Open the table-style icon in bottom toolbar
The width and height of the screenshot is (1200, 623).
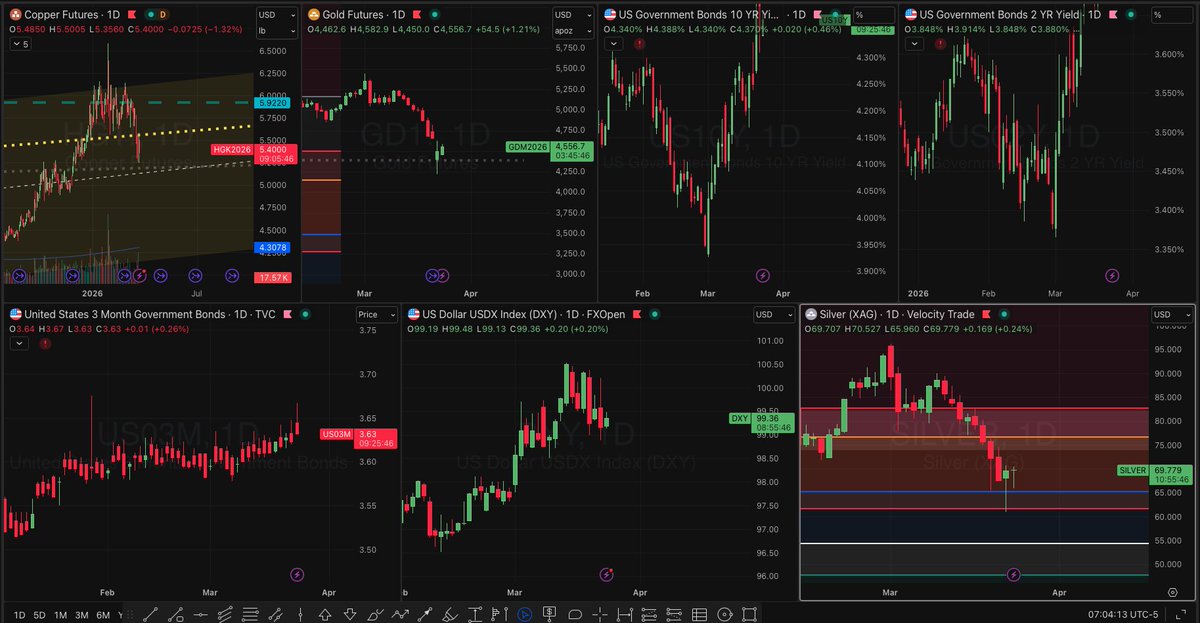699,613
